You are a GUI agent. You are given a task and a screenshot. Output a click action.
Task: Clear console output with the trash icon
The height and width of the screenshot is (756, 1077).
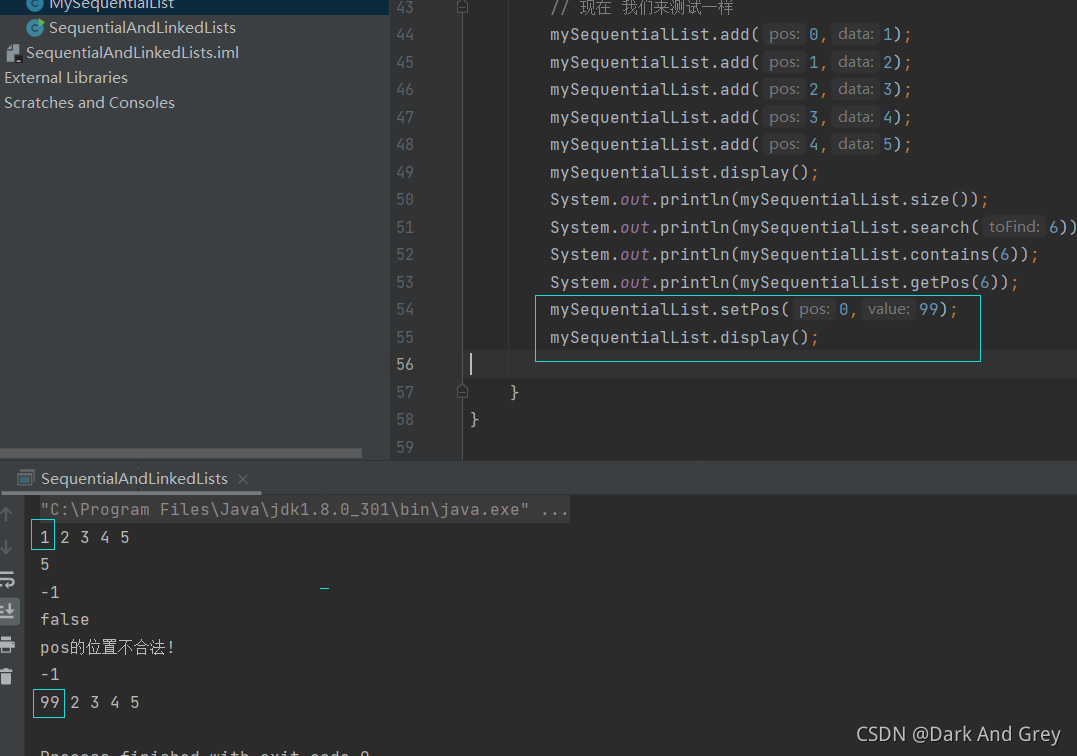[x=7, y=676]
